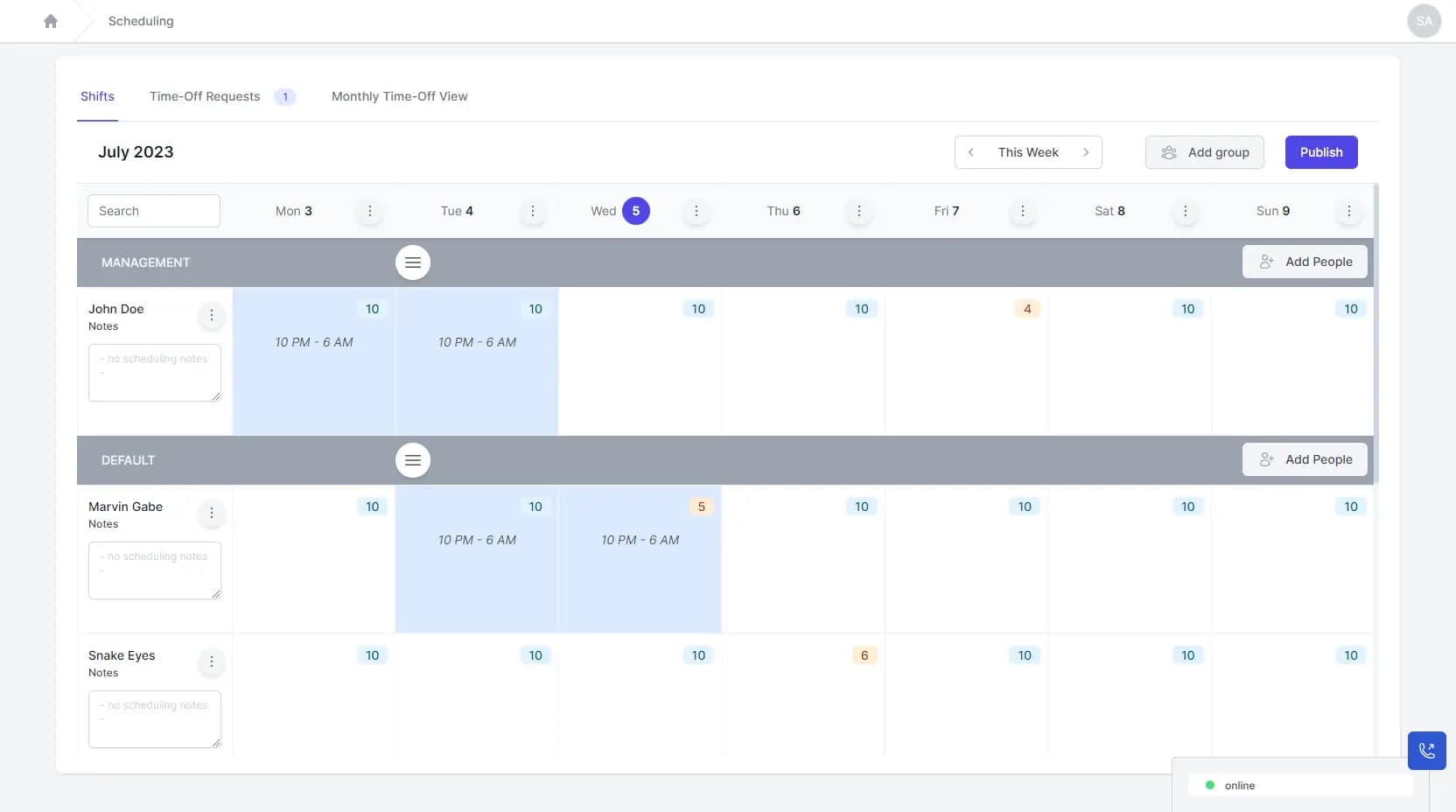1456x812 pixels.
Task: Click the vertical scrollbar on the right
Action: [x=1375, y=332]
